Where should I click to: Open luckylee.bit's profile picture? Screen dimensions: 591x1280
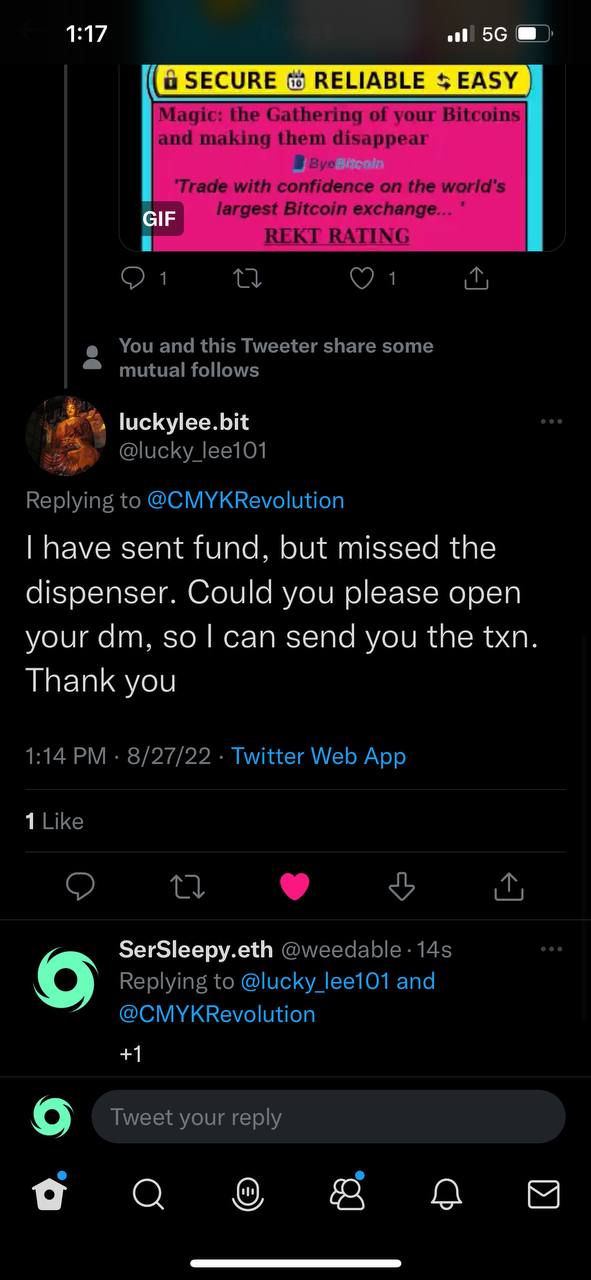tap(66, 436)
